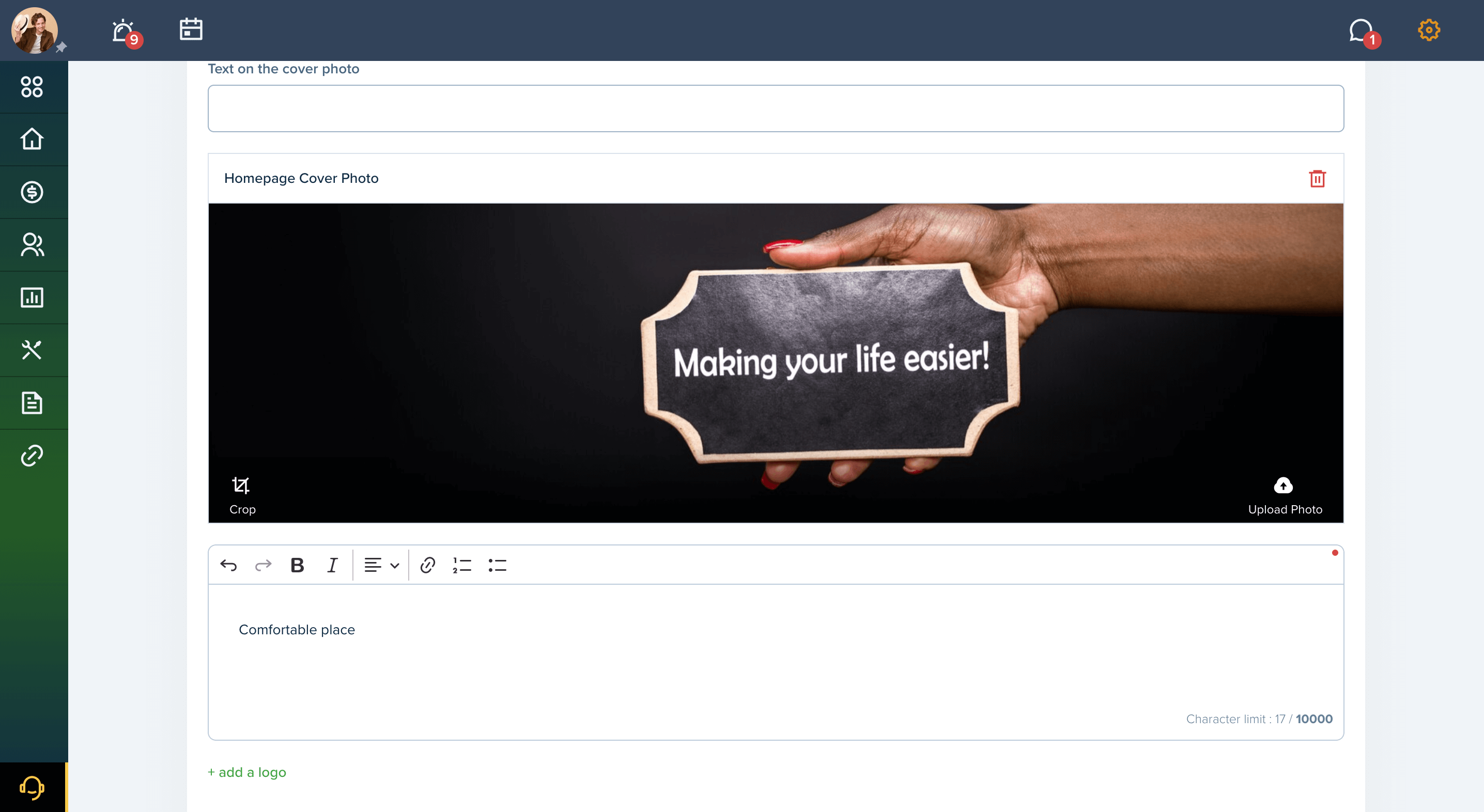Open the people contacts icon in sidebar
The image size is (1484, 812).
[x=32, y=244]
